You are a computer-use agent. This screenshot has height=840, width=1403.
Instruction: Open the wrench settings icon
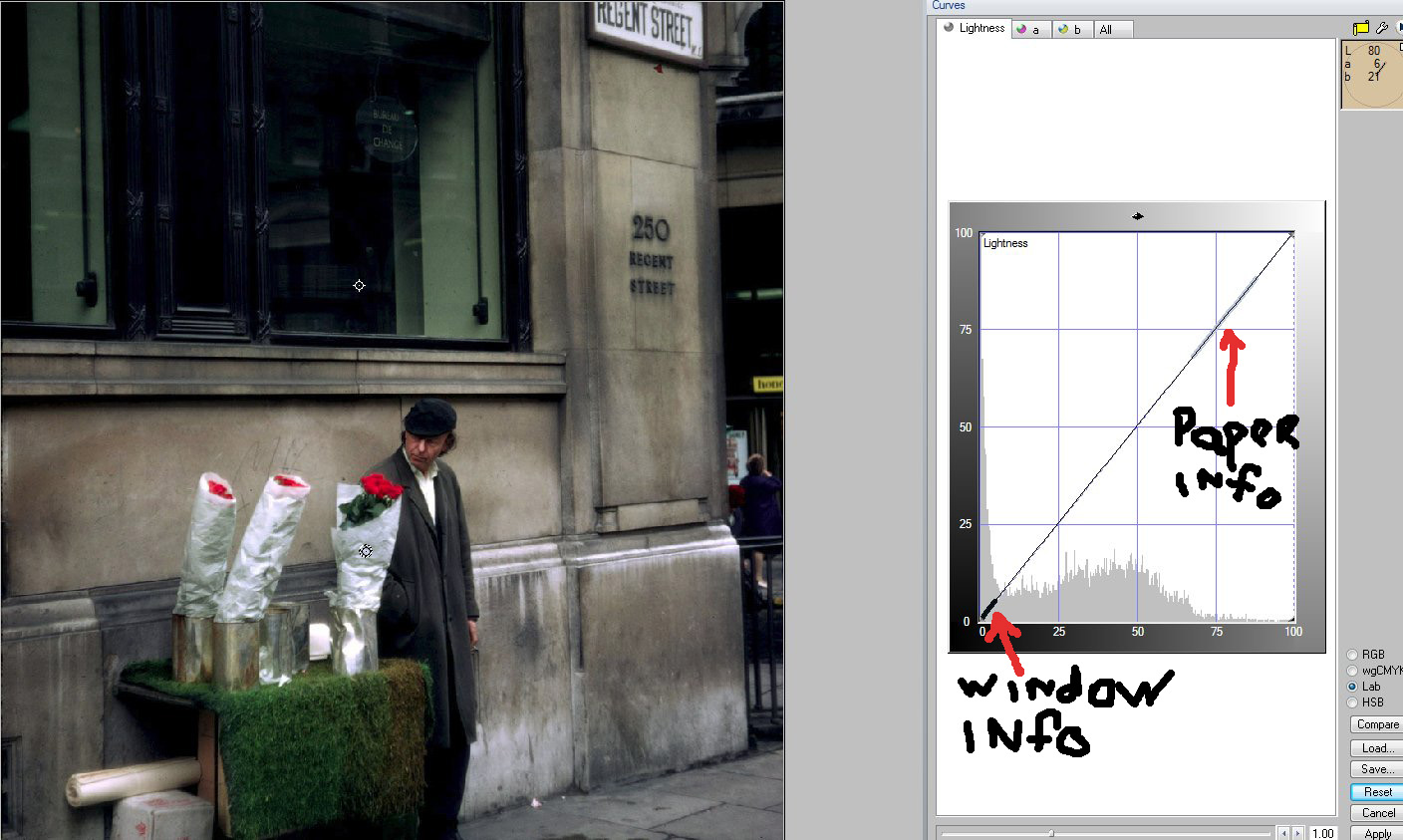1382,28
